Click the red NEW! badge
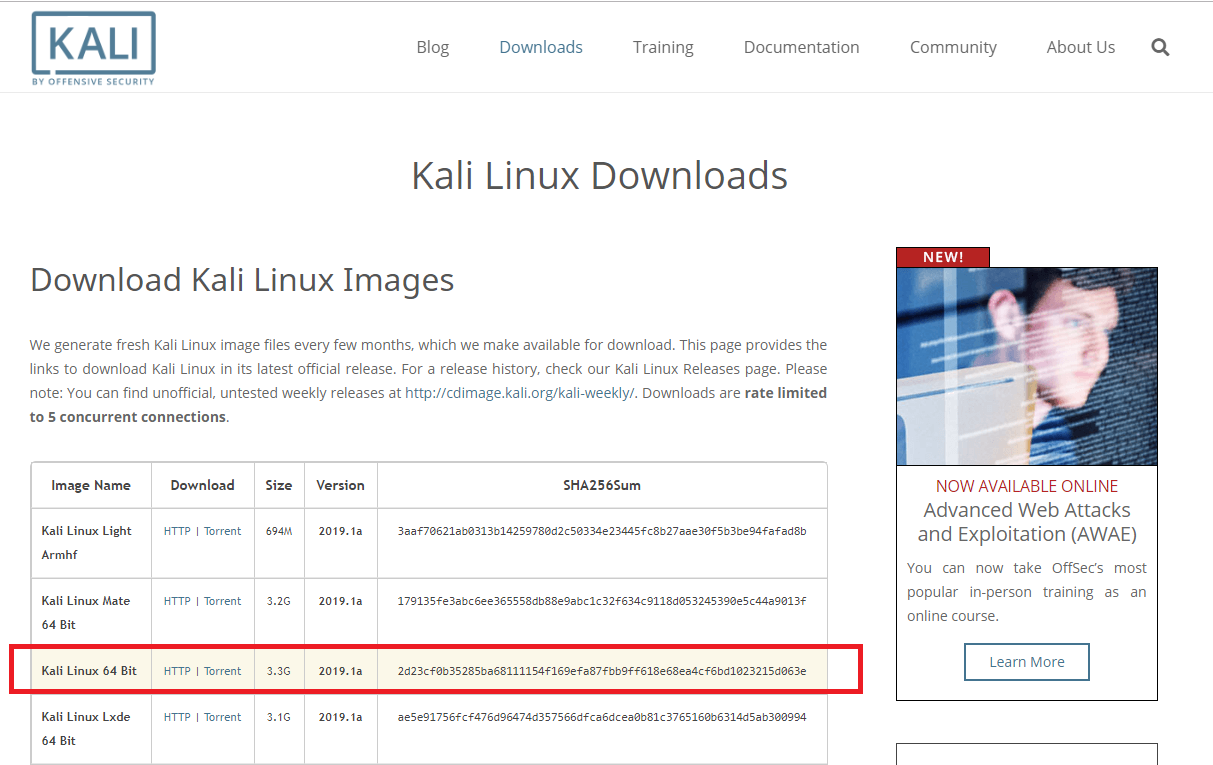 tap(943, 257)
